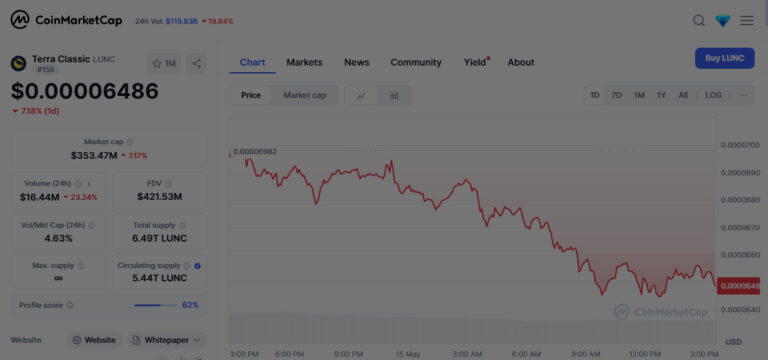Click the red current price label on axis
The height and width of the screenshot is (360, 768).
coord(739,286)
